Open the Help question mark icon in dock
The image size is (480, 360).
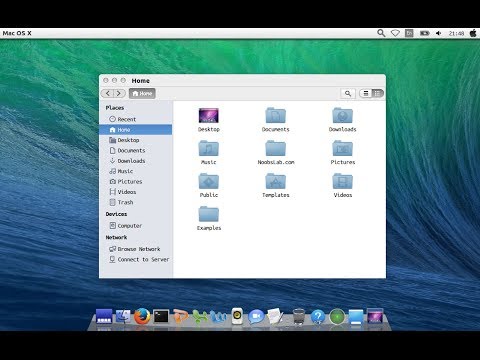pos(318,316)
